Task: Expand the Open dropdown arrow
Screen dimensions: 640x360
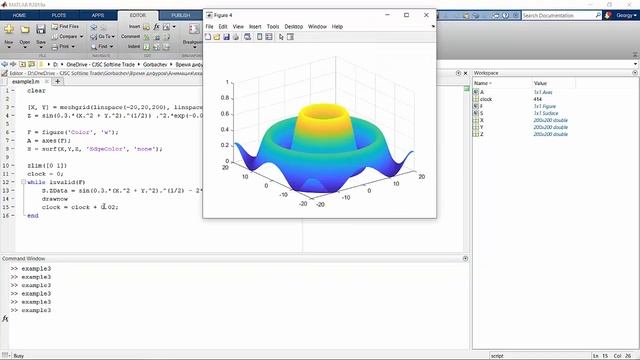Action: click(25, 47)
